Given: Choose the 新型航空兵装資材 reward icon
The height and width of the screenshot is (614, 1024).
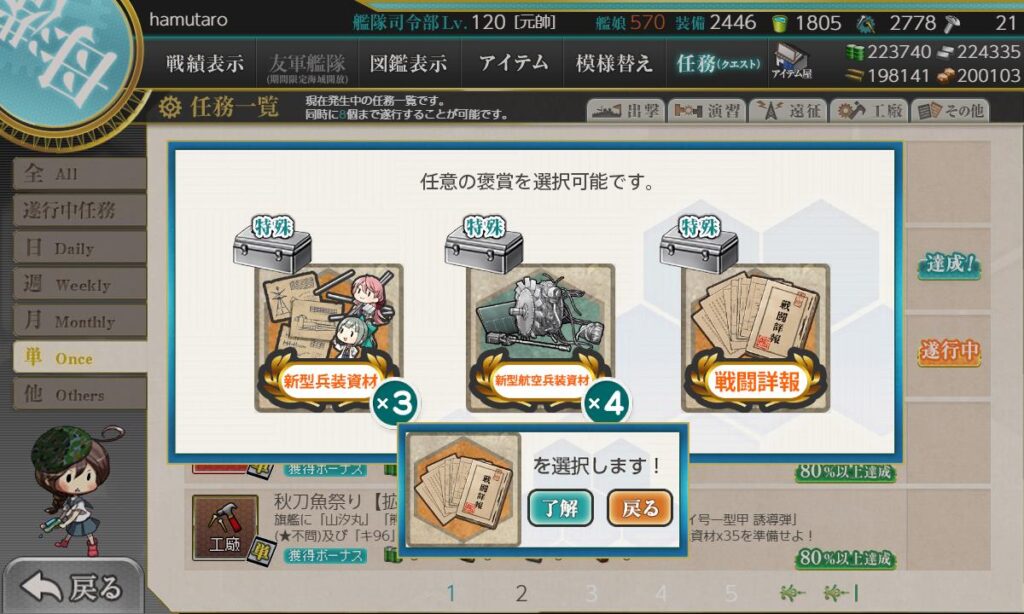Looking at the screenshot, I should click(541, 337).
